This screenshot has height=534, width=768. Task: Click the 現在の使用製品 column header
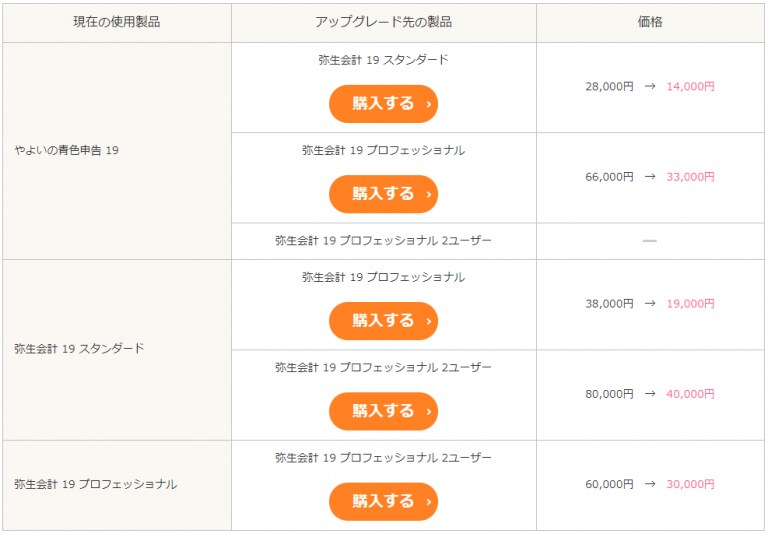click(117, 22)
